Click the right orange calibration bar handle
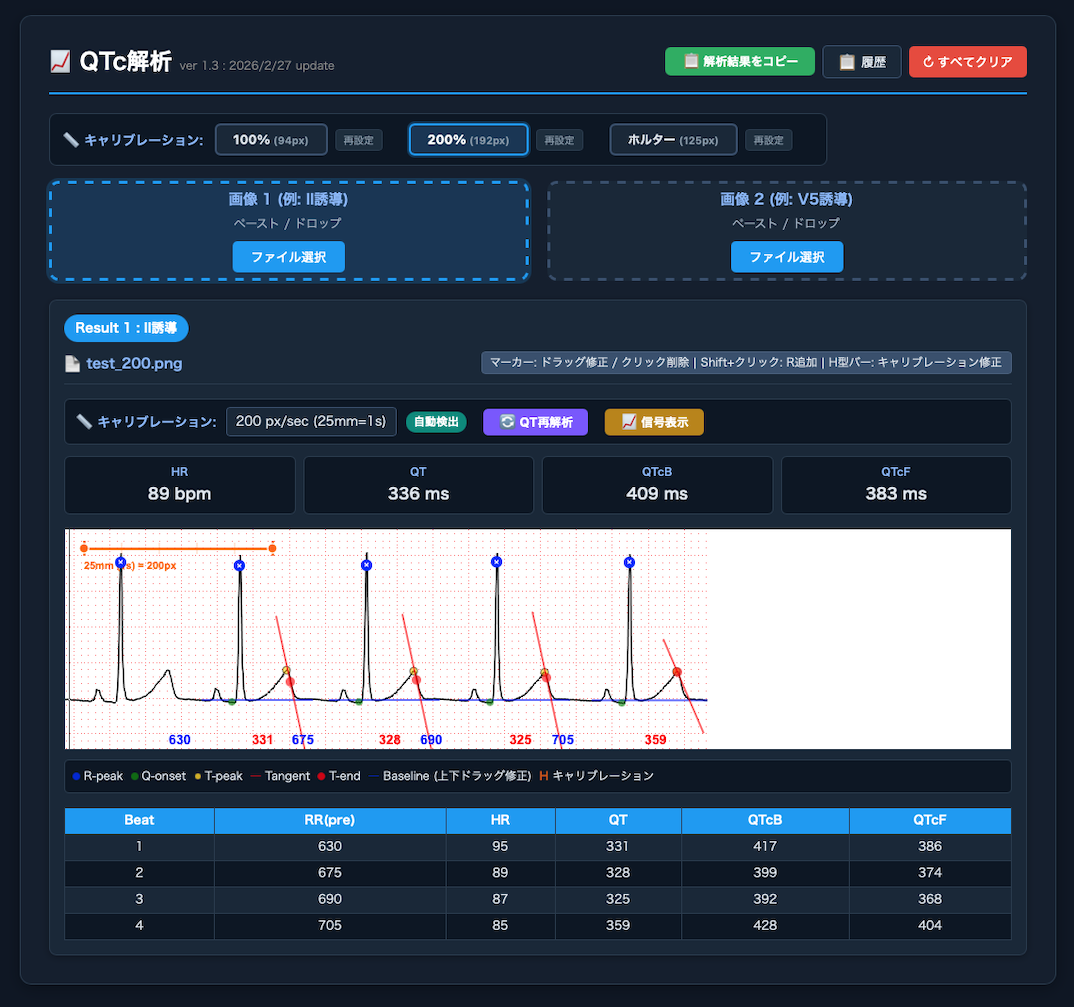 [x=272, y=548]
